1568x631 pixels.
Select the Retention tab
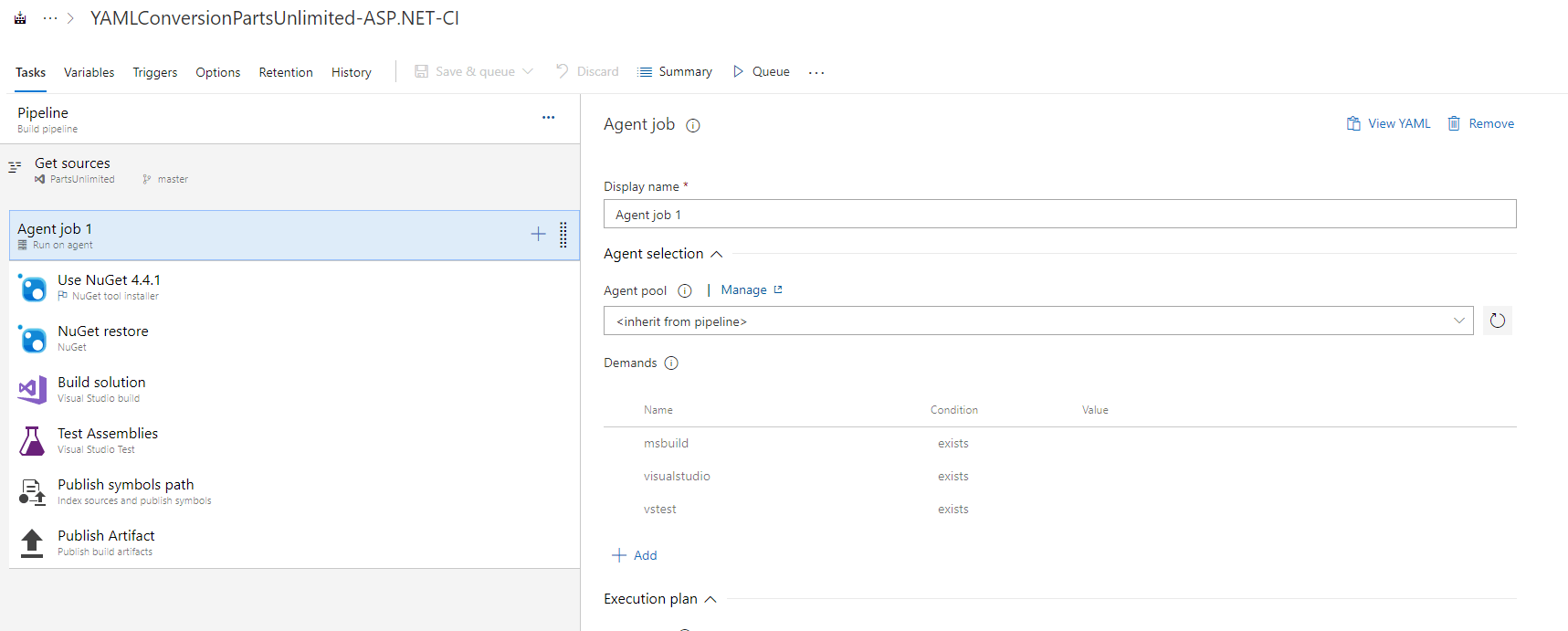point(286,72)
